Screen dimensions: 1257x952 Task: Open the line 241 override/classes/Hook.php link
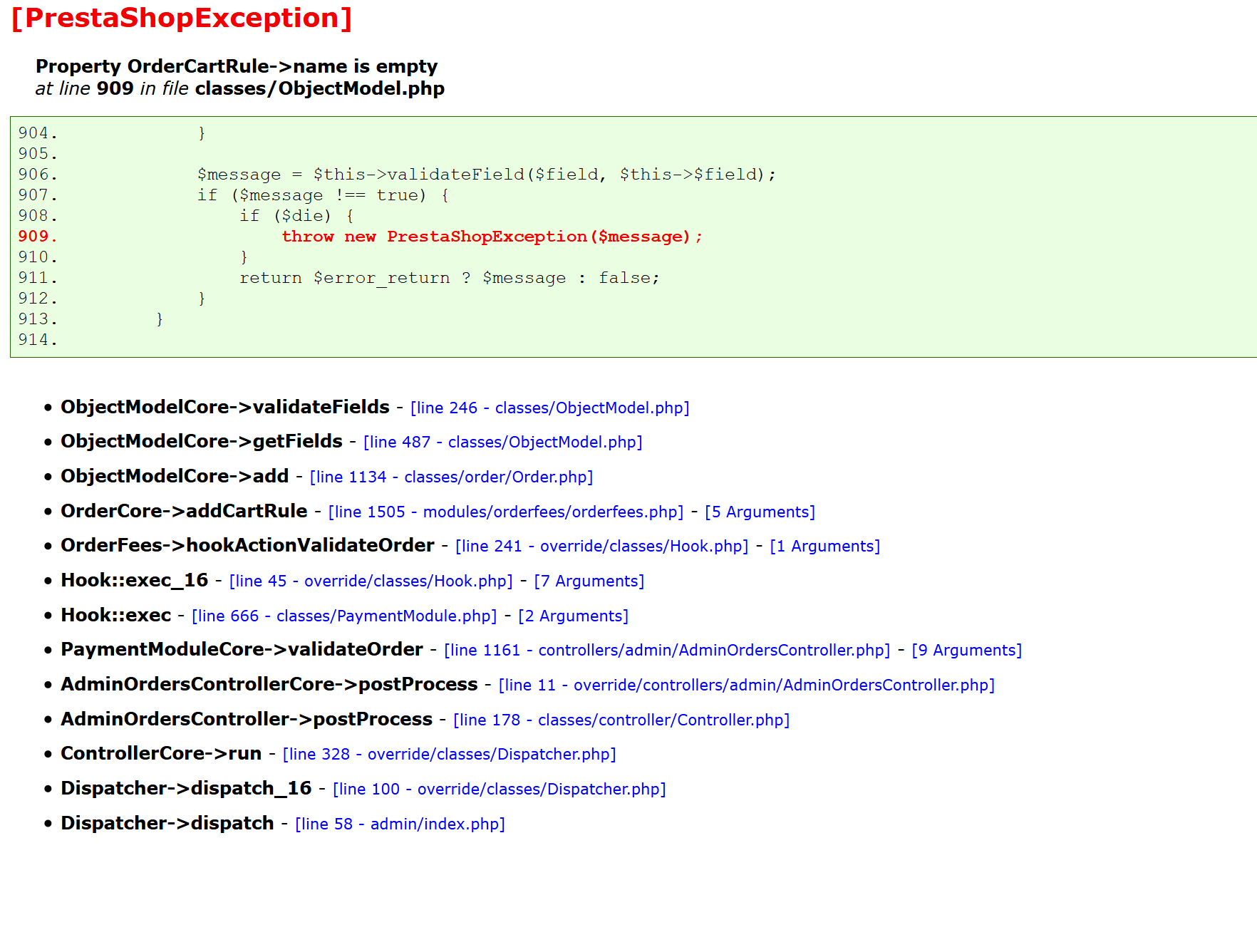tap(602, 546)
